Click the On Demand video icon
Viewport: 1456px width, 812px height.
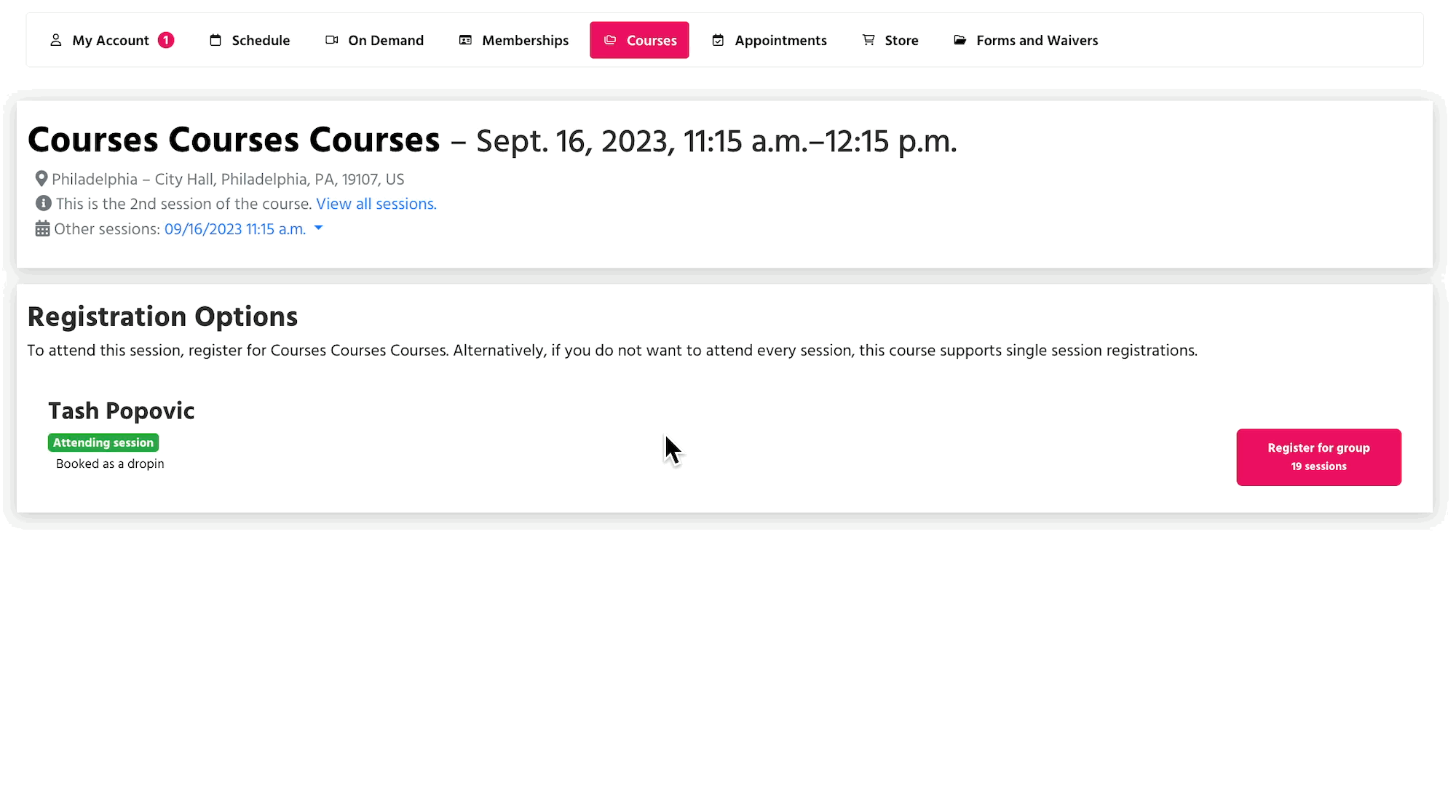(332, 40)
